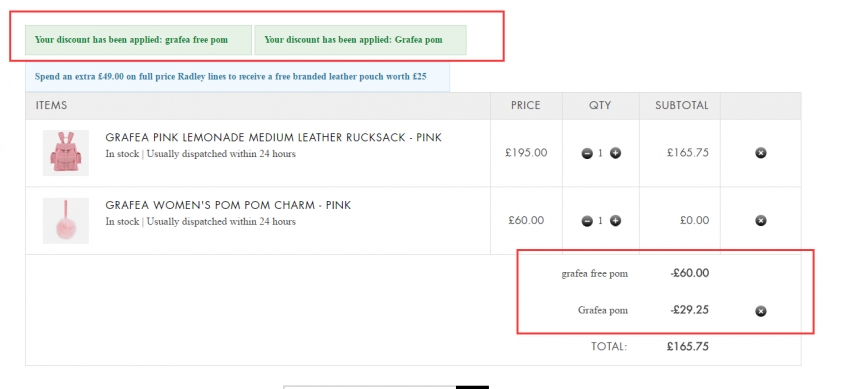Focus the text input below the basket
This screenshot has height=389, width=860.
tap(370, 387)
